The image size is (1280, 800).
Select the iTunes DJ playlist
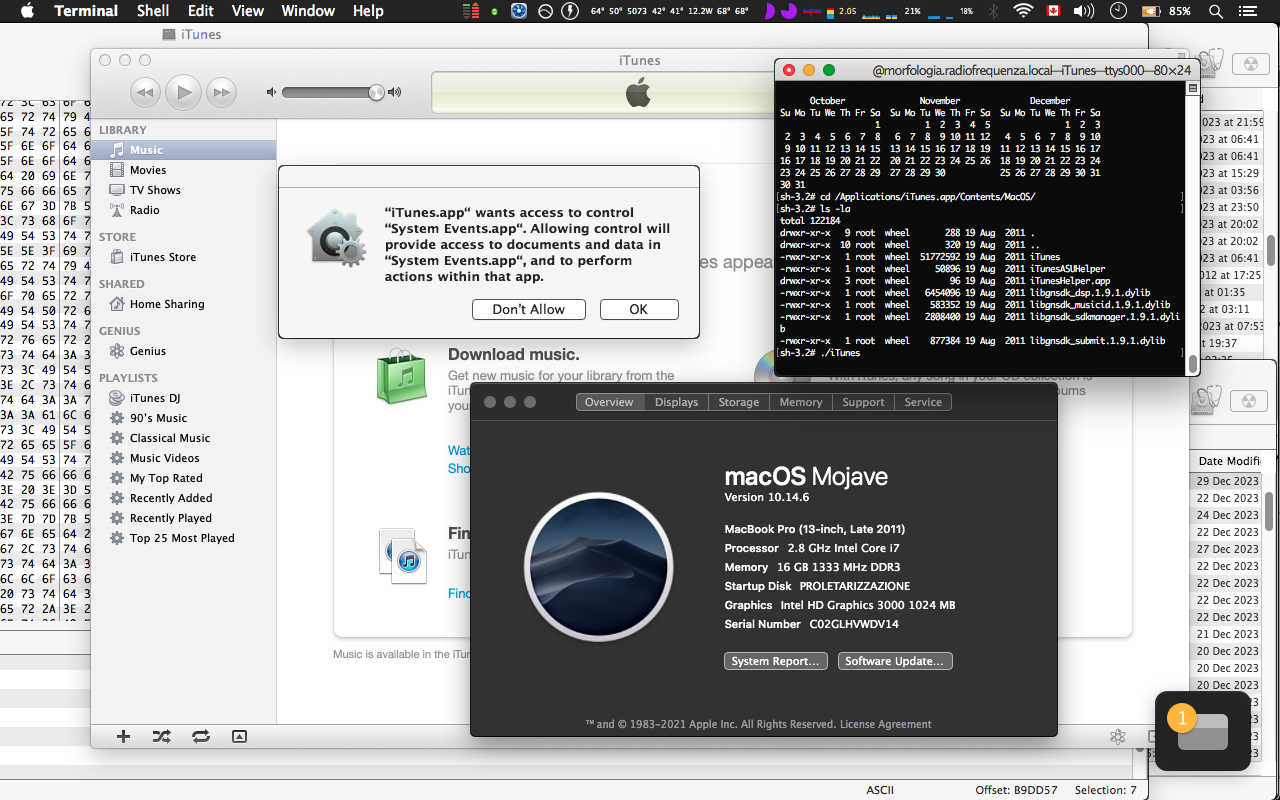point(154,398)
